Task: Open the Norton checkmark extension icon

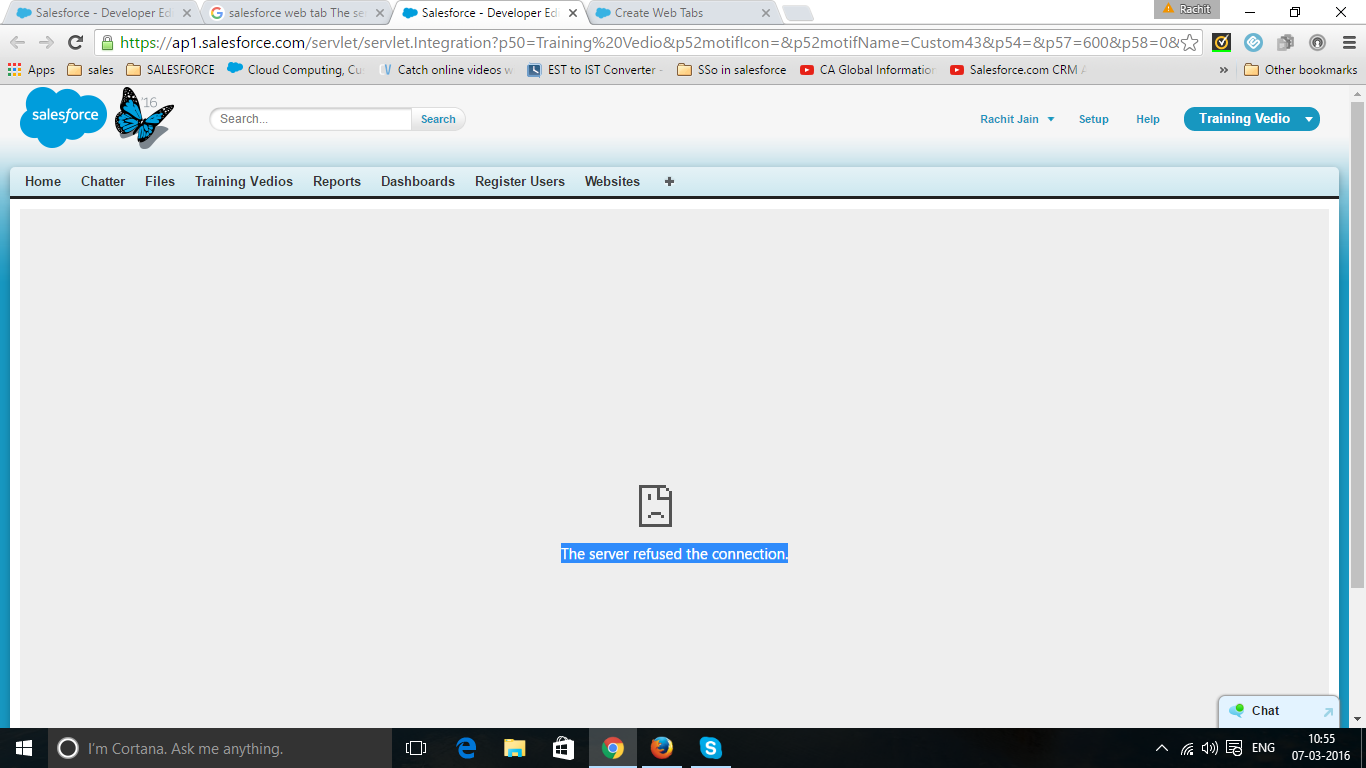Action: tap(1221, 43)
